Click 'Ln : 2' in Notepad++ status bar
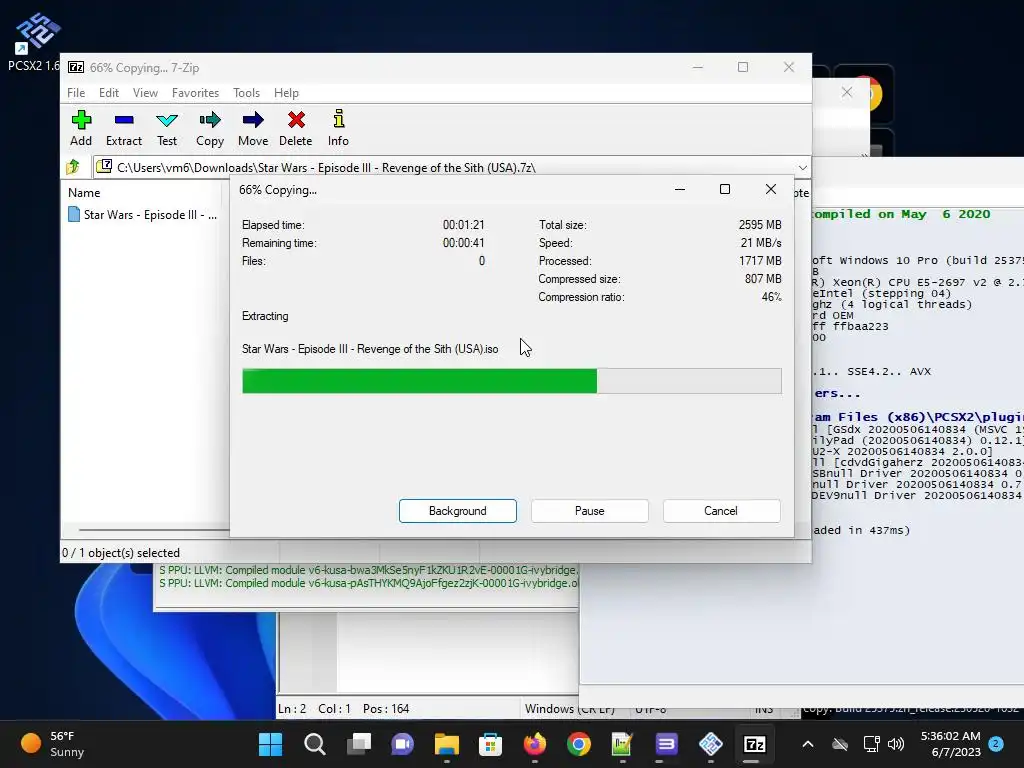The height and width of the screenshot is (768, 1024). 292,709
